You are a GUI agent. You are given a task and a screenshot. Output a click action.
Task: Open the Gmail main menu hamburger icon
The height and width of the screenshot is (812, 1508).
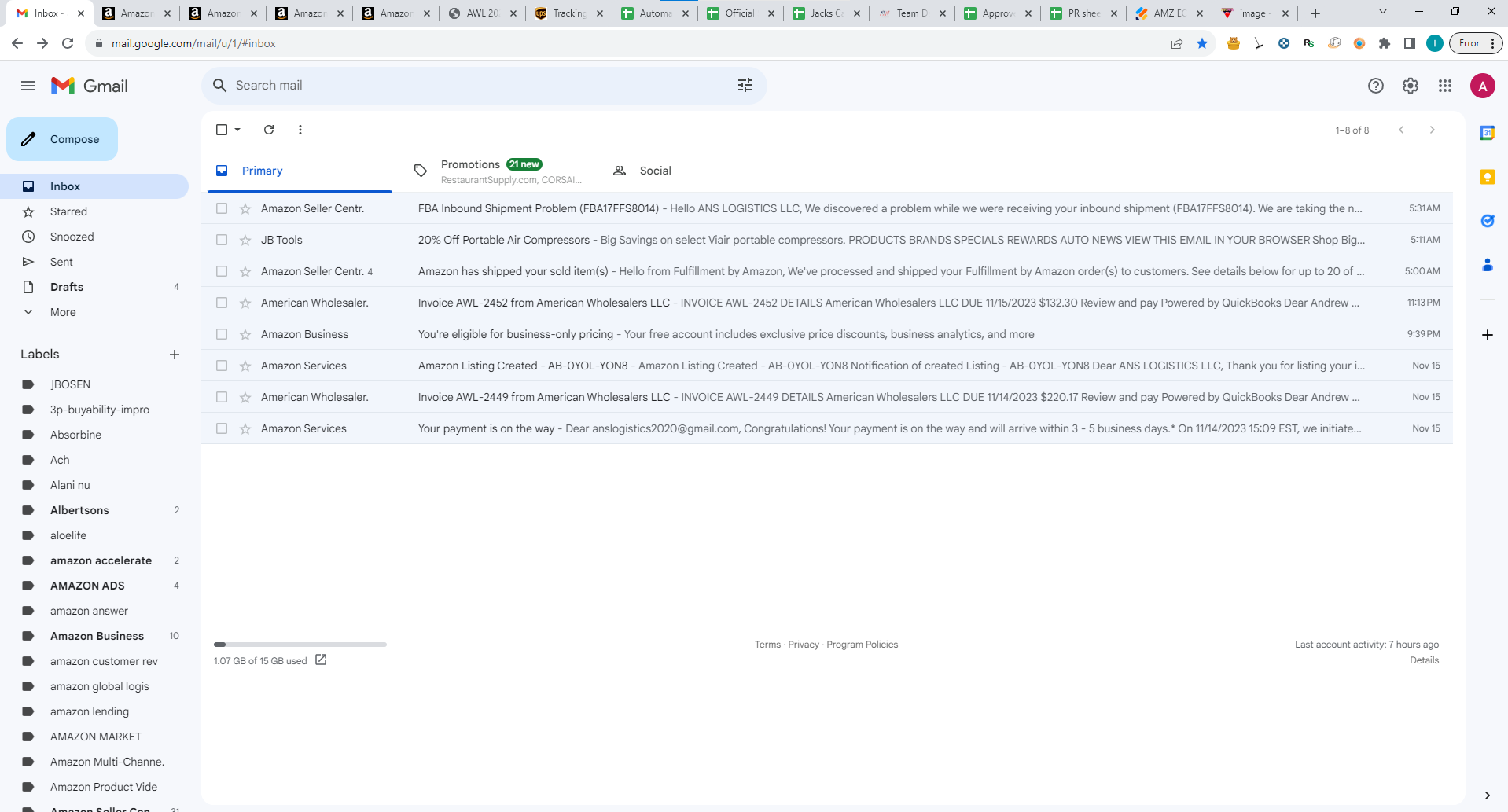tap(28, 86)
